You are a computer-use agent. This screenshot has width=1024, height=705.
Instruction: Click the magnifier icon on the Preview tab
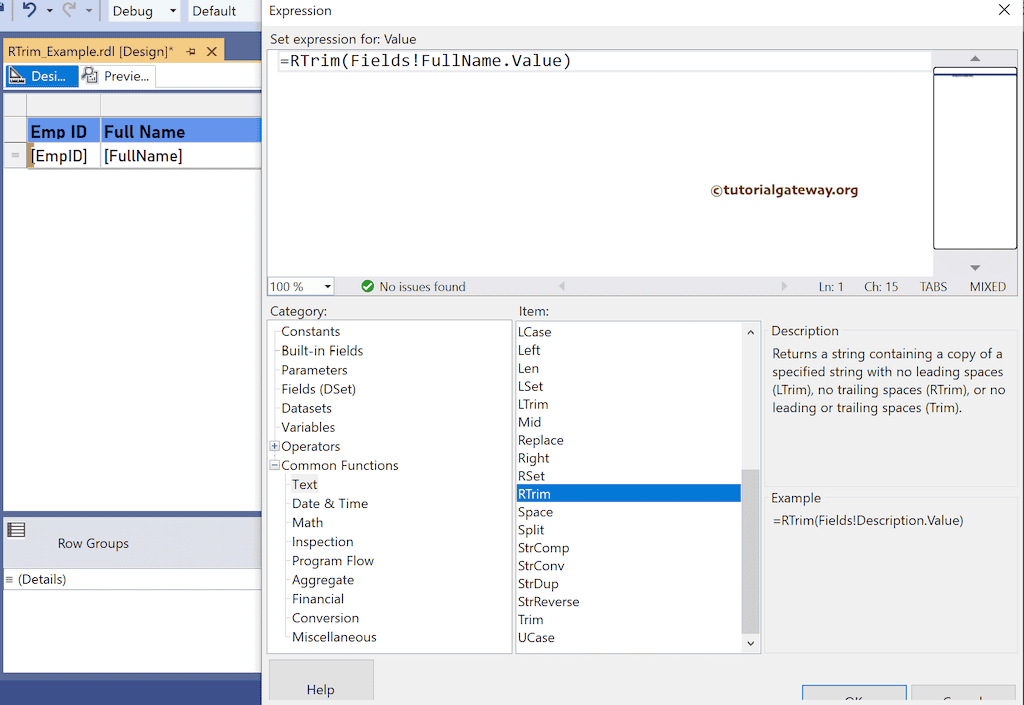[x=88, y=75]
